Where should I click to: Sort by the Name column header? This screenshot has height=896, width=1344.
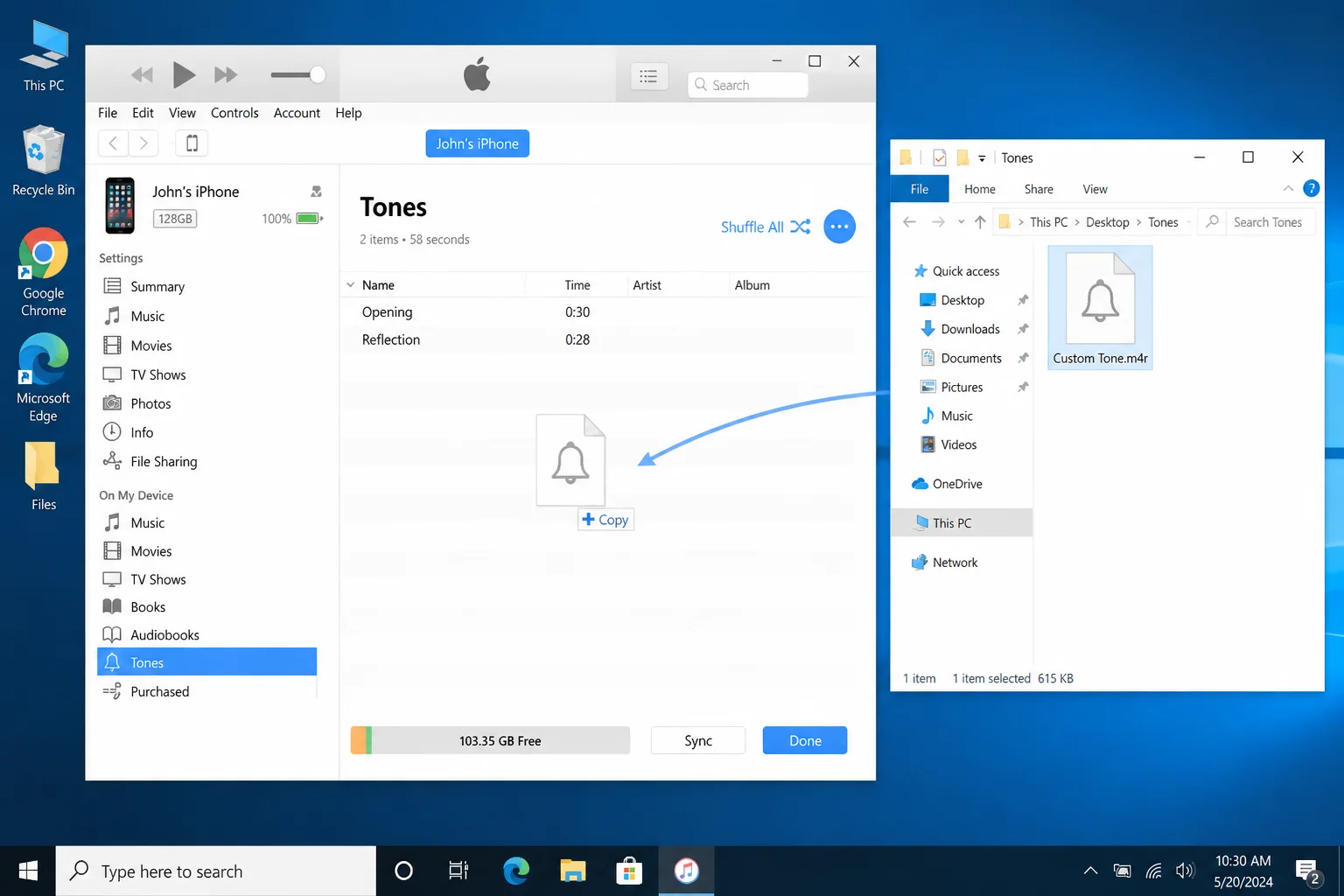point(378,285)
